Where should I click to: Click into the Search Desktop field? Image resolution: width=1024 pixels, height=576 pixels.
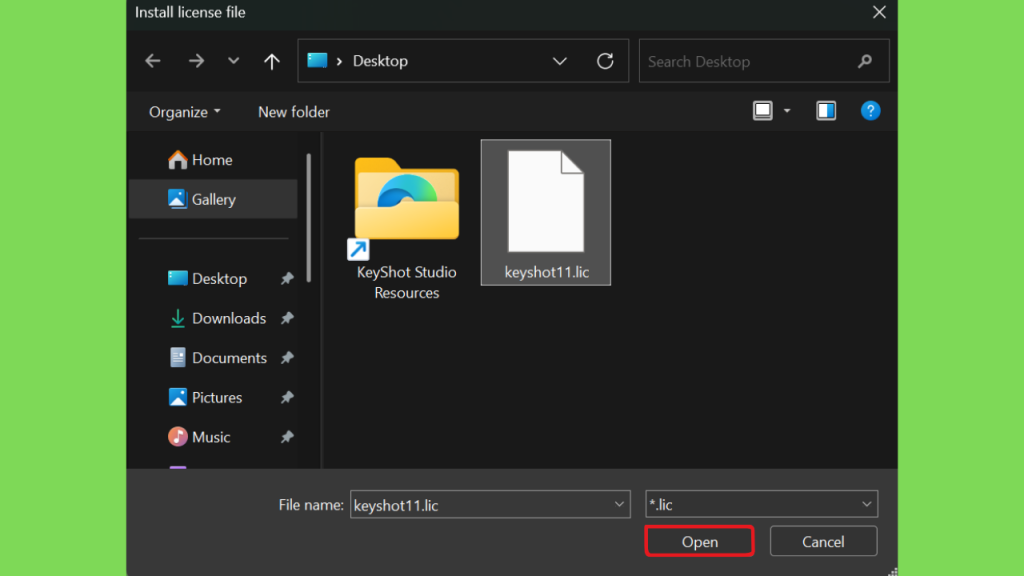[x=764, y=61]
